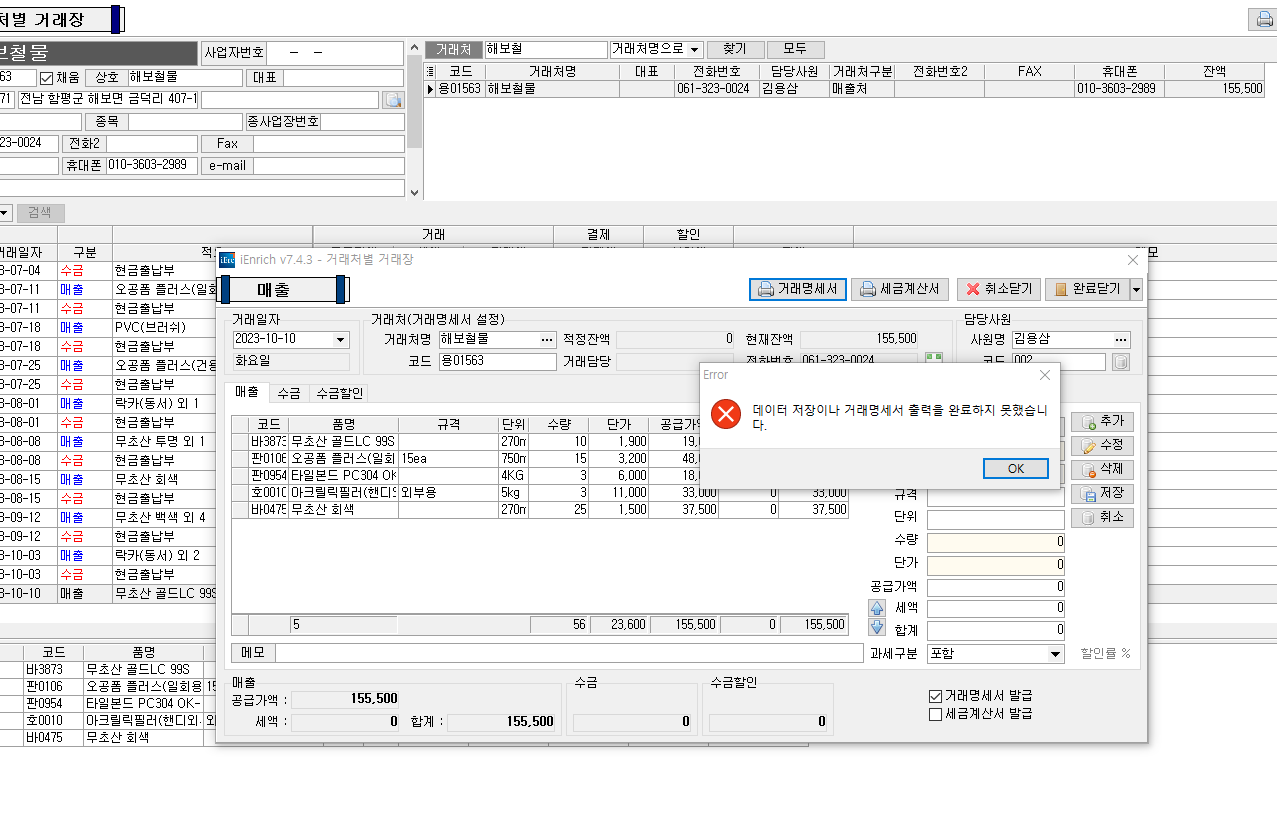Click the customer info panel scrollbar
This screenshot has height=831, width=1277.
(414, 120)
